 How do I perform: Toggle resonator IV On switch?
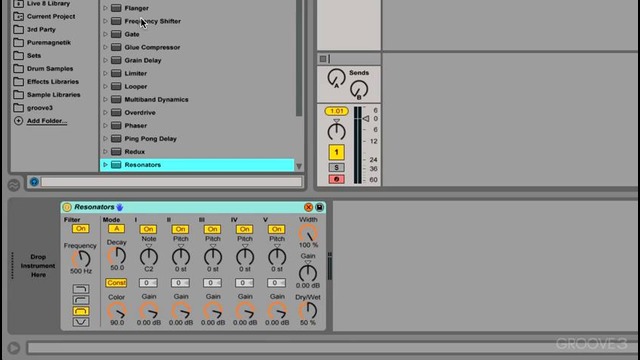click(x=244, y=229)
